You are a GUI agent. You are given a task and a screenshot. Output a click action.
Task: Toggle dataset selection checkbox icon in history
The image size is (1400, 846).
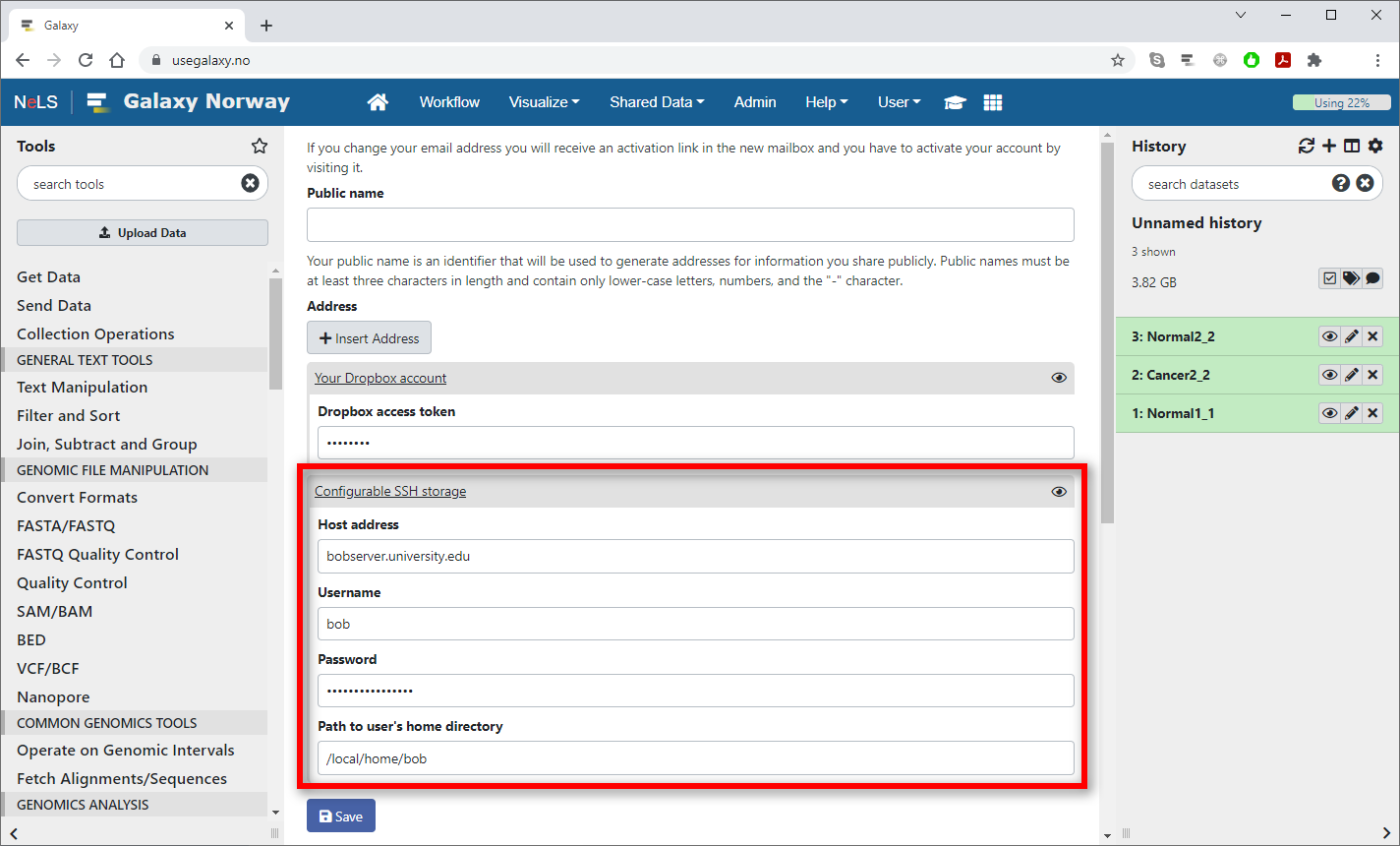pyautogui.click(x=1329, y=278)
